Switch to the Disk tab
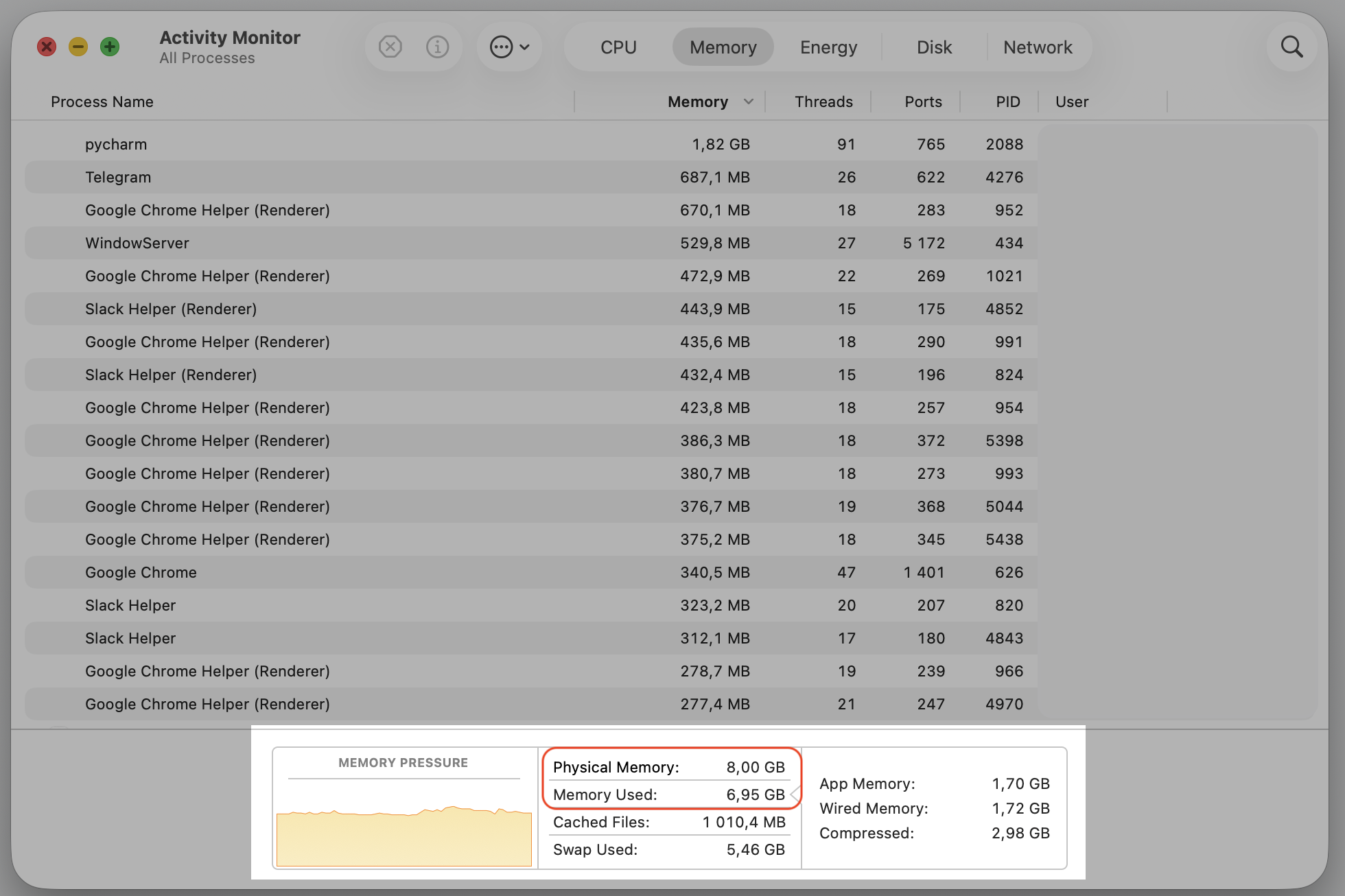This screenshot has width=1345, height=896. point(934,47)
